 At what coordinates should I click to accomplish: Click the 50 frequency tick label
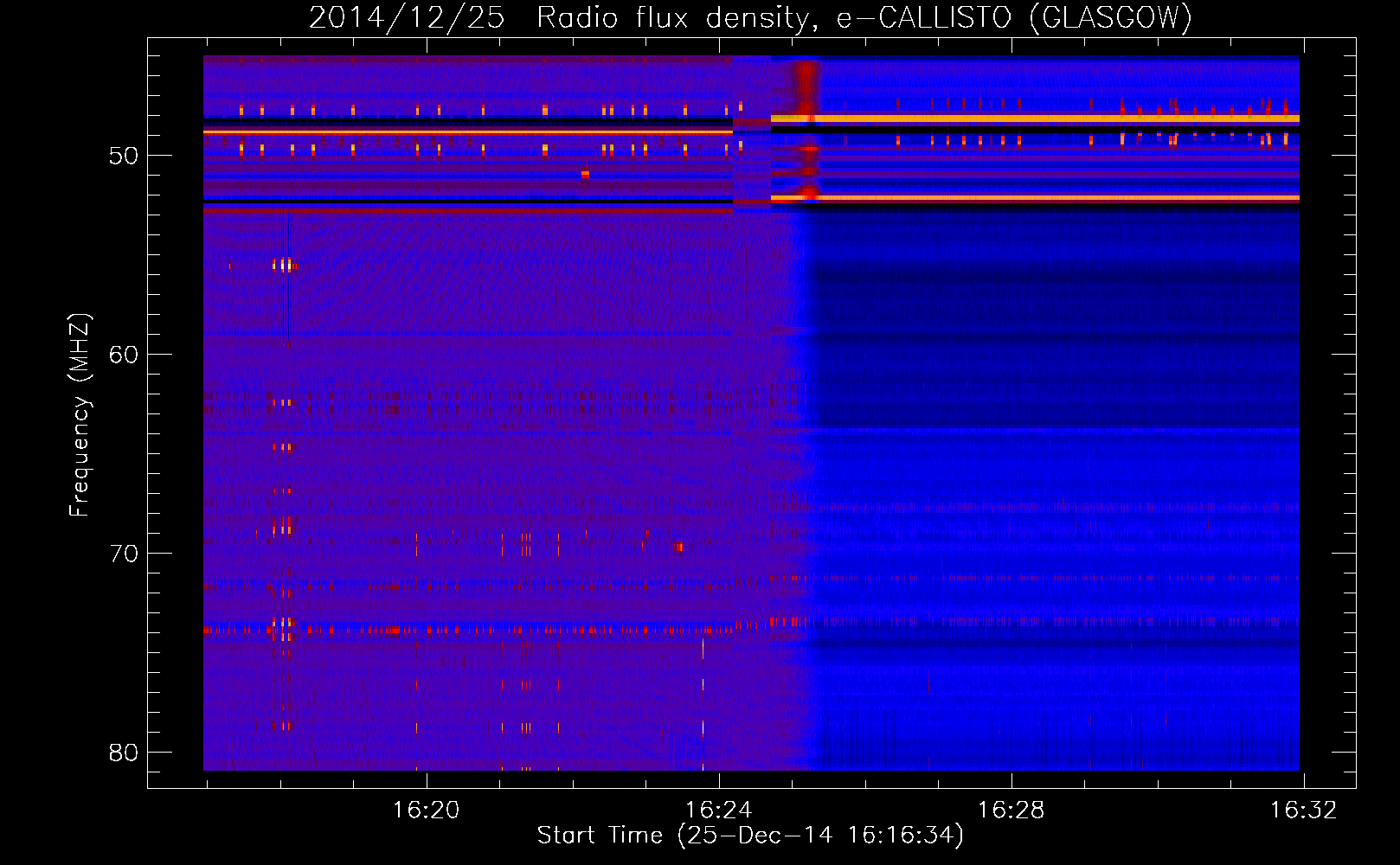point(124,156)
